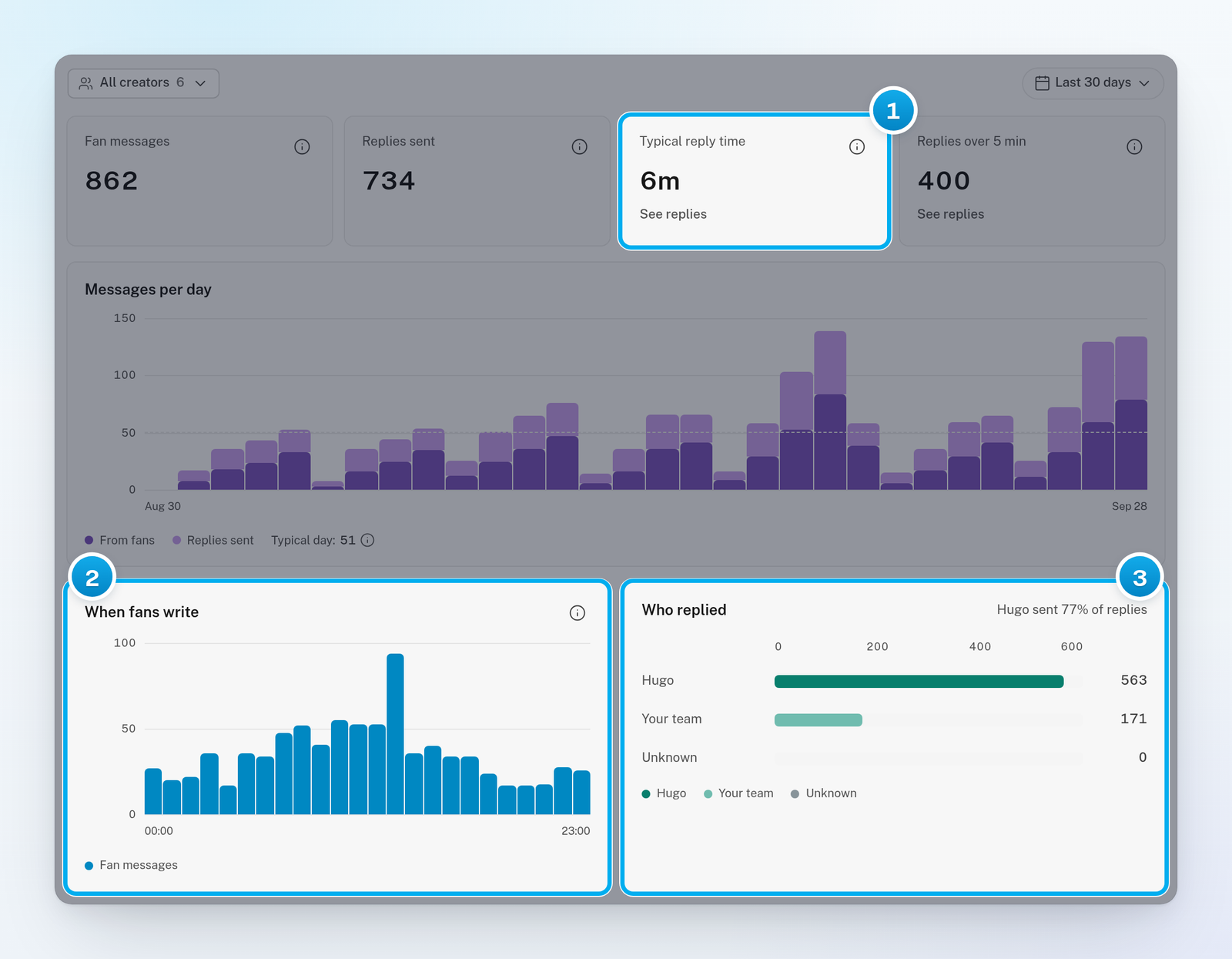Screen dimensions: 1232x959
Task: Click the Unknown row label beside the bar
Action: click(x=669, y=757)
